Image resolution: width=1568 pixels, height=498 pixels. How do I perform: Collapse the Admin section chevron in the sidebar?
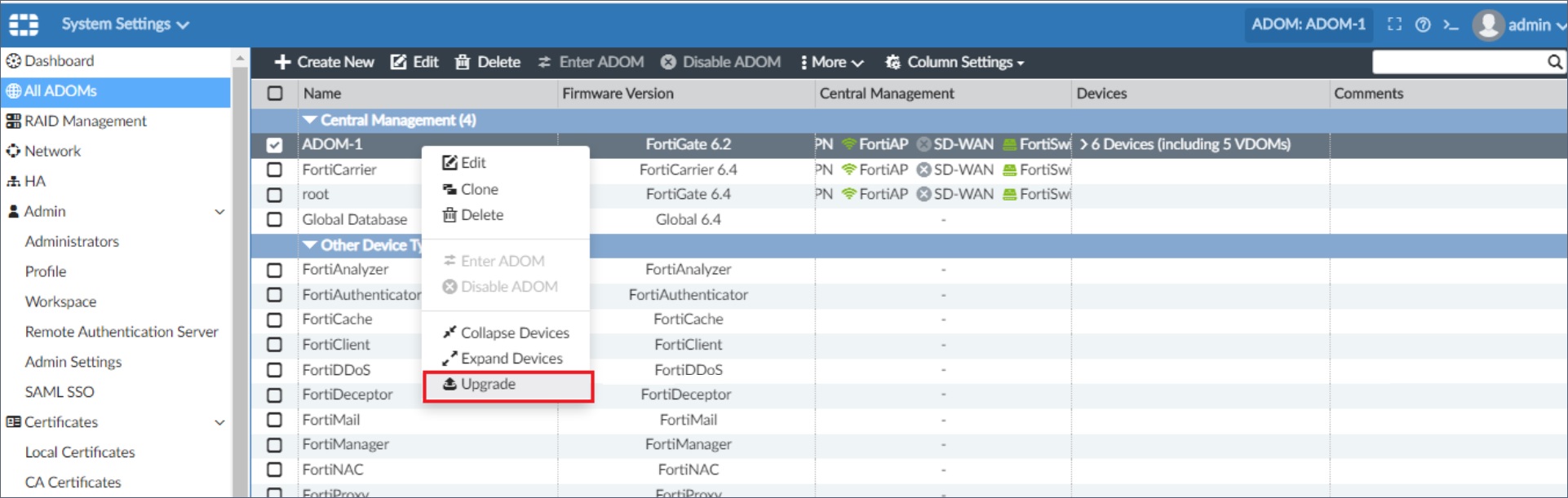tap(219, 212)
